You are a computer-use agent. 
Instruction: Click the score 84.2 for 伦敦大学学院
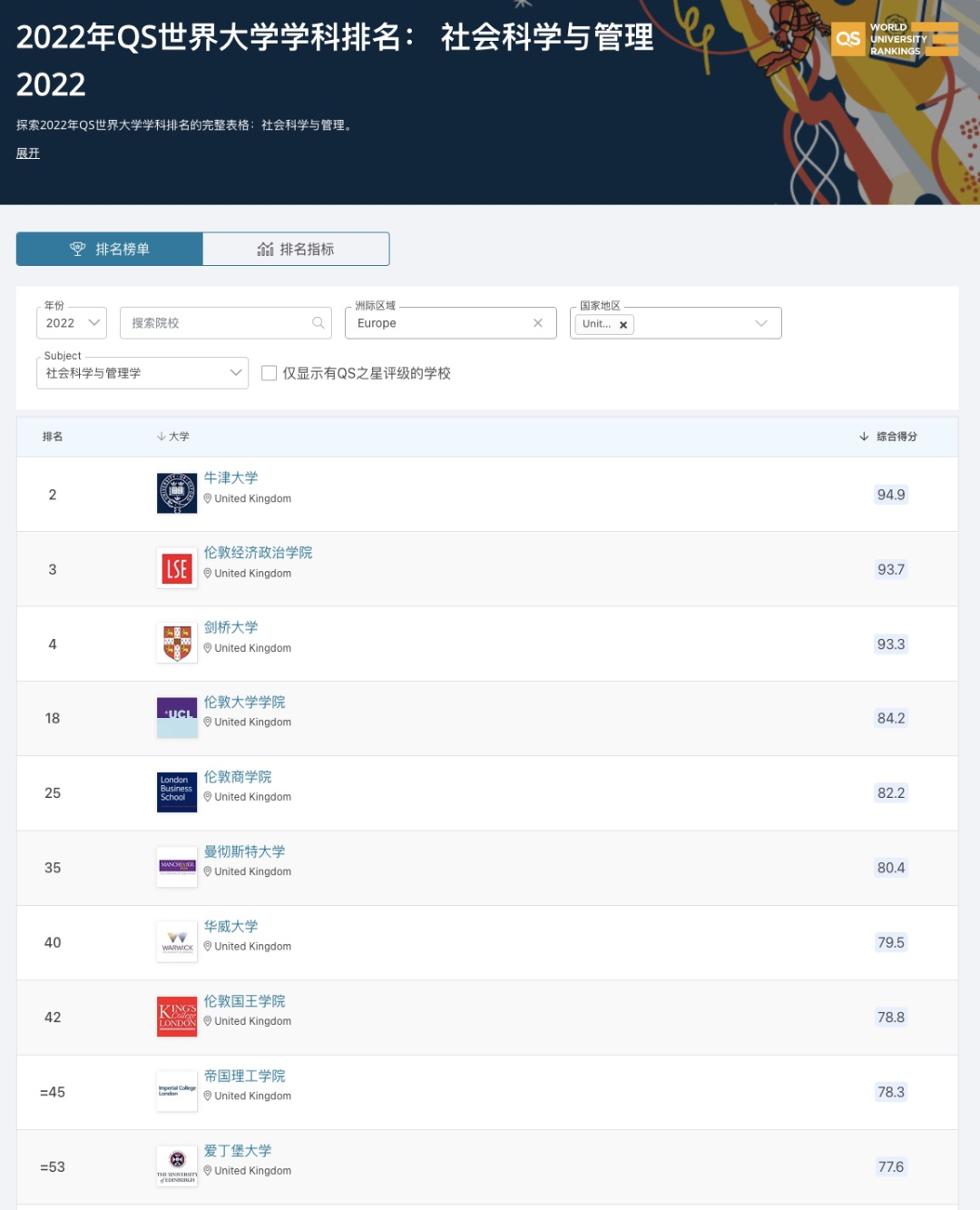pos(891,718)
